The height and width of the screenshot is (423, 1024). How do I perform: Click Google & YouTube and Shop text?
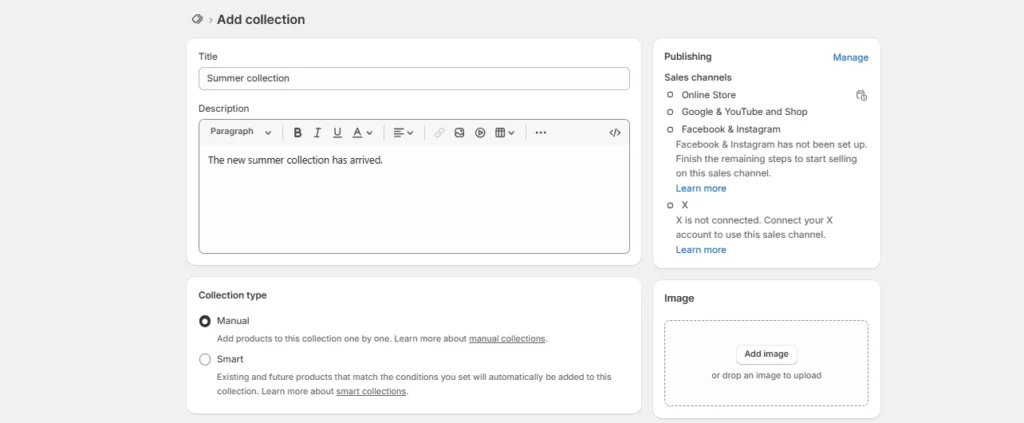pyautogui.click(x=744, y=112)
